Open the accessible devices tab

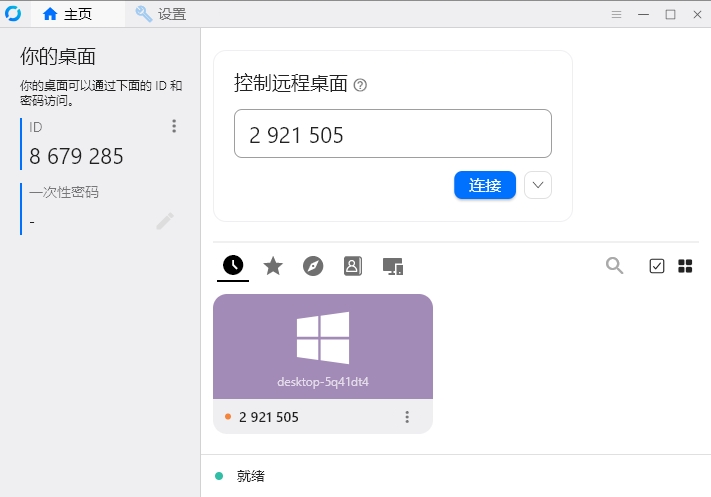[393, 266]
